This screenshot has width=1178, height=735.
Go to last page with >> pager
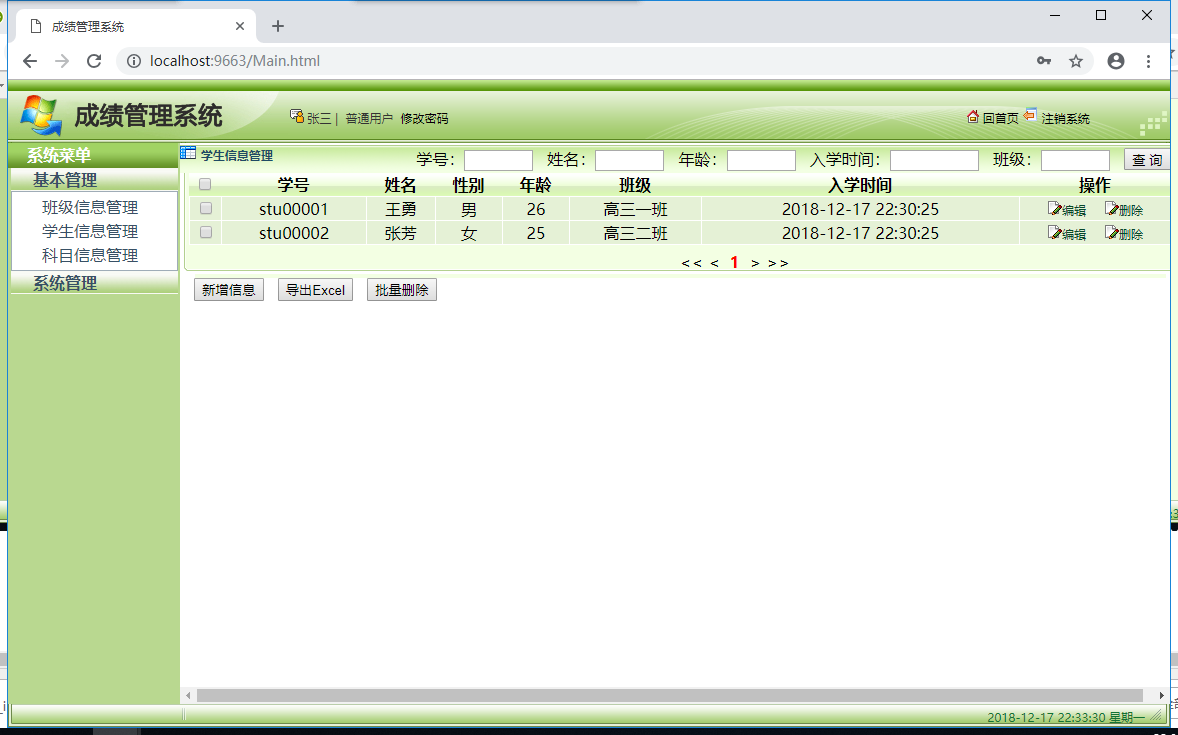778,263
